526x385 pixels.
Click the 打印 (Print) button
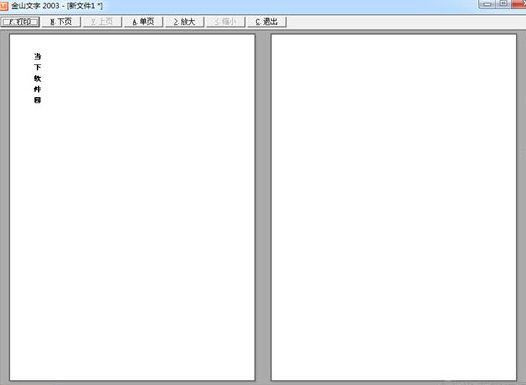(x=20, y=22)
